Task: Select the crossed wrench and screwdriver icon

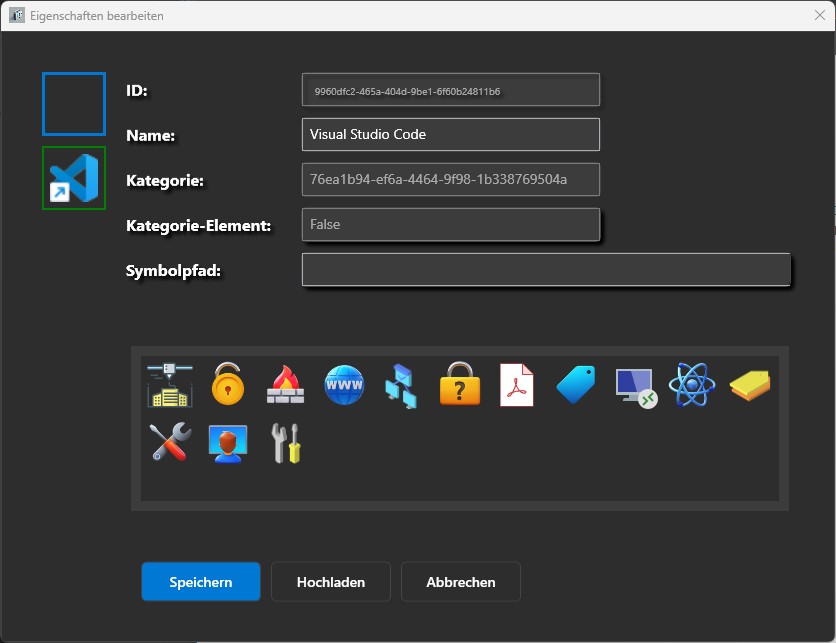Action: tap(168, 443)
